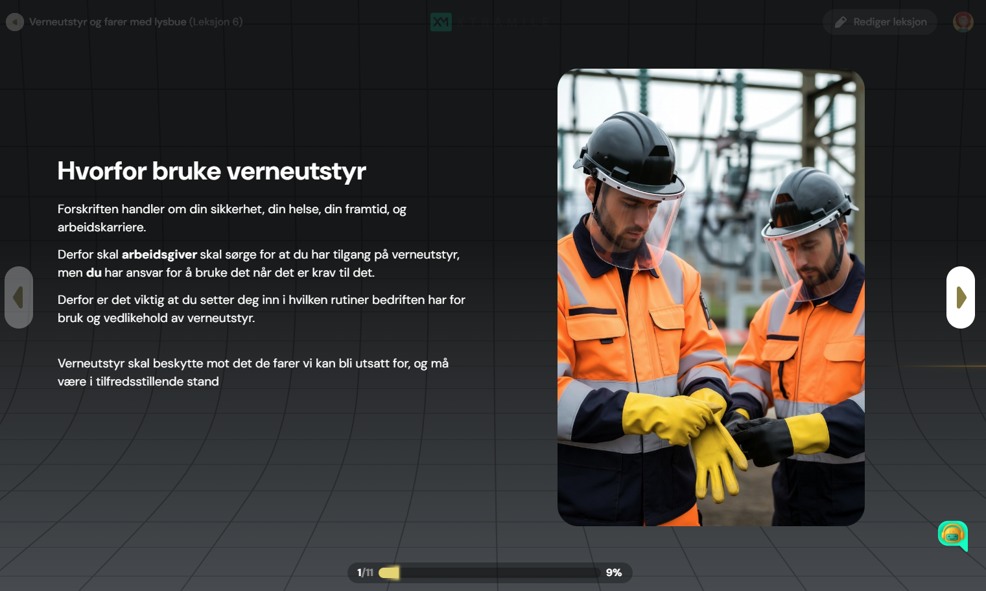Click the paragraph starting Verneutstyr skal beskytte

point(253,372)
